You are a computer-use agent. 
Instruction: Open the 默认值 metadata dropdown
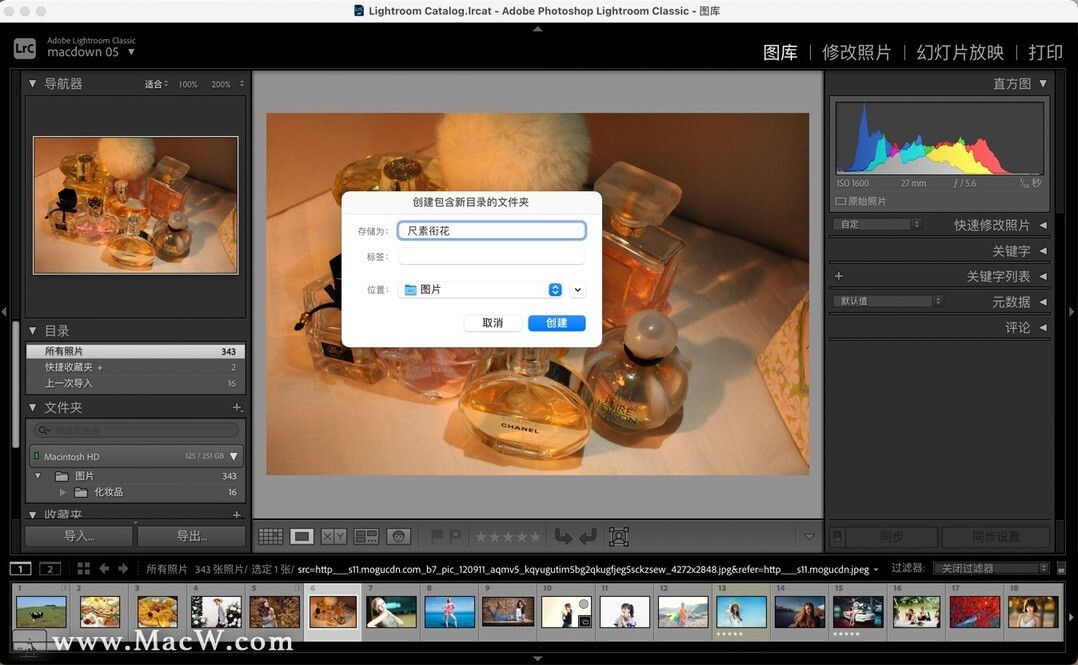point(888,301)
